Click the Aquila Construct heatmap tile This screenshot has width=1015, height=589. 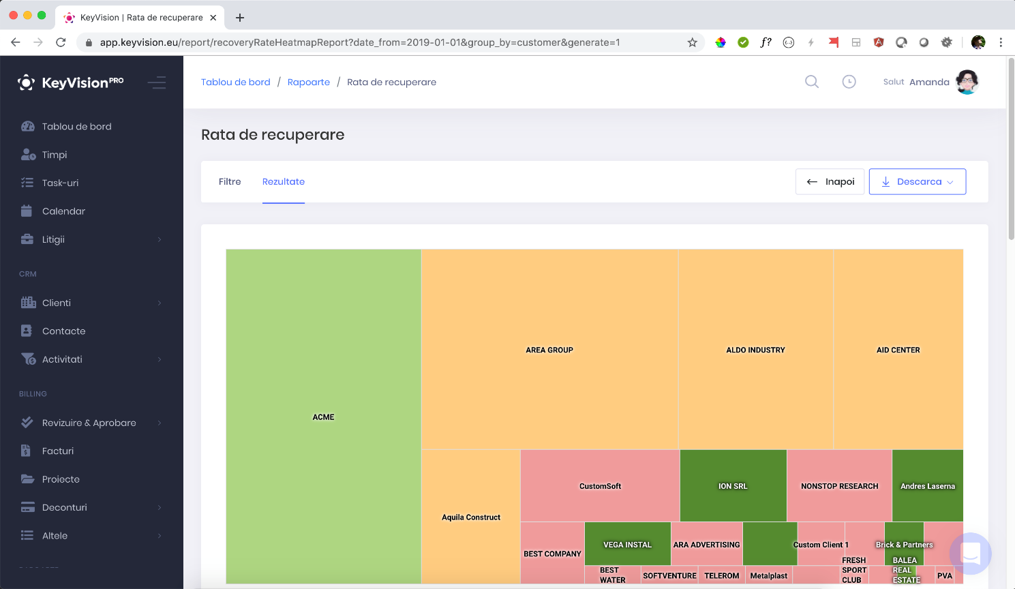click(471, 517)
